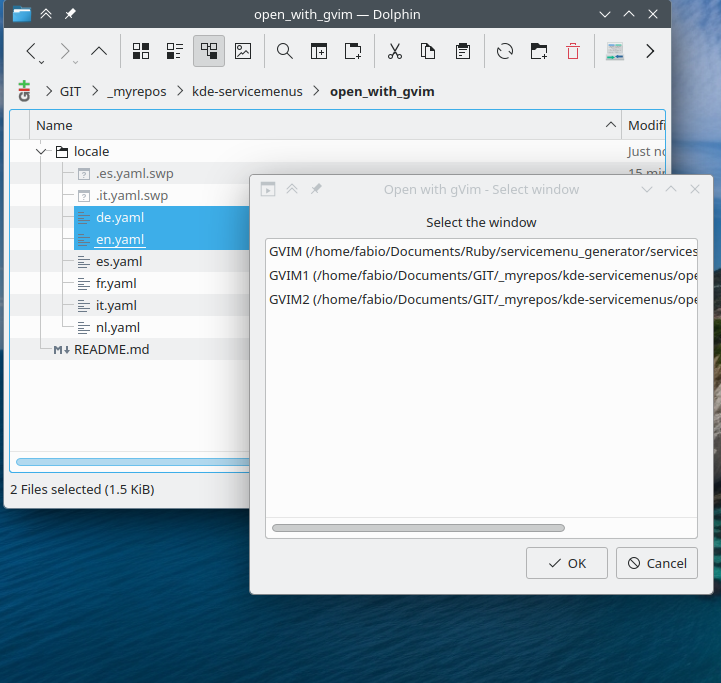The width and height of the screenshot is (721, 683).
Task: Click history dropdown under back arrow
Action: [x=41, y=62]
